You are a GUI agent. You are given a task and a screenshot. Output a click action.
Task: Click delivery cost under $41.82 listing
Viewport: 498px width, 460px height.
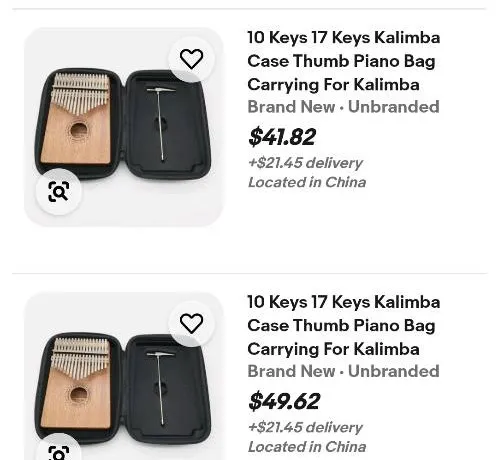point(305,163)
